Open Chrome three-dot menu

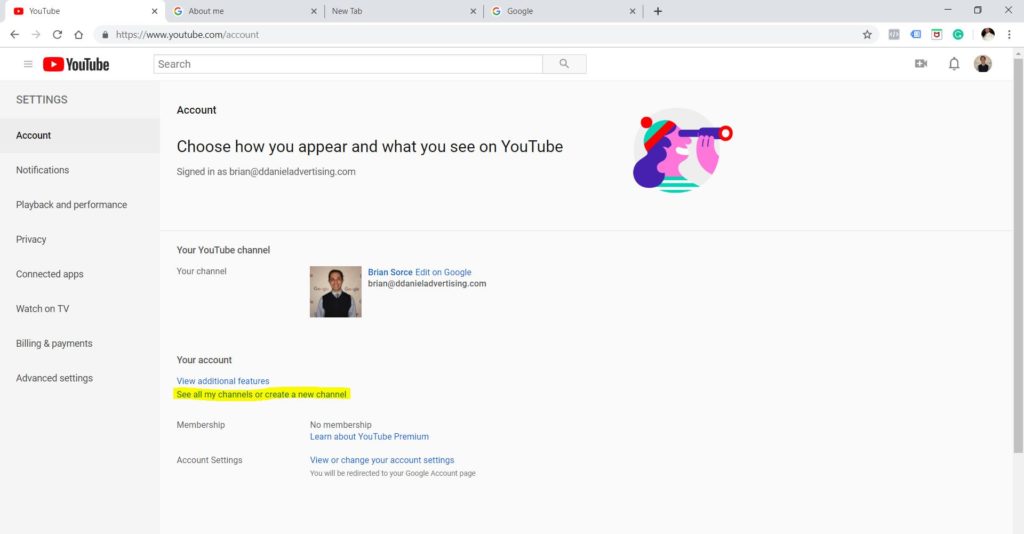1009,35
